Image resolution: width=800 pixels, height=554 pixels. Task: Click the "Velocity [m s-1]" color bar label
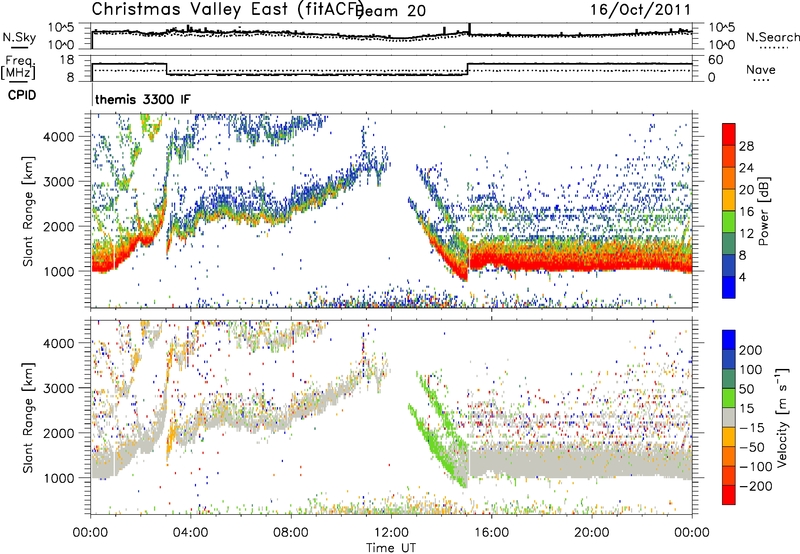coord(782,417)
